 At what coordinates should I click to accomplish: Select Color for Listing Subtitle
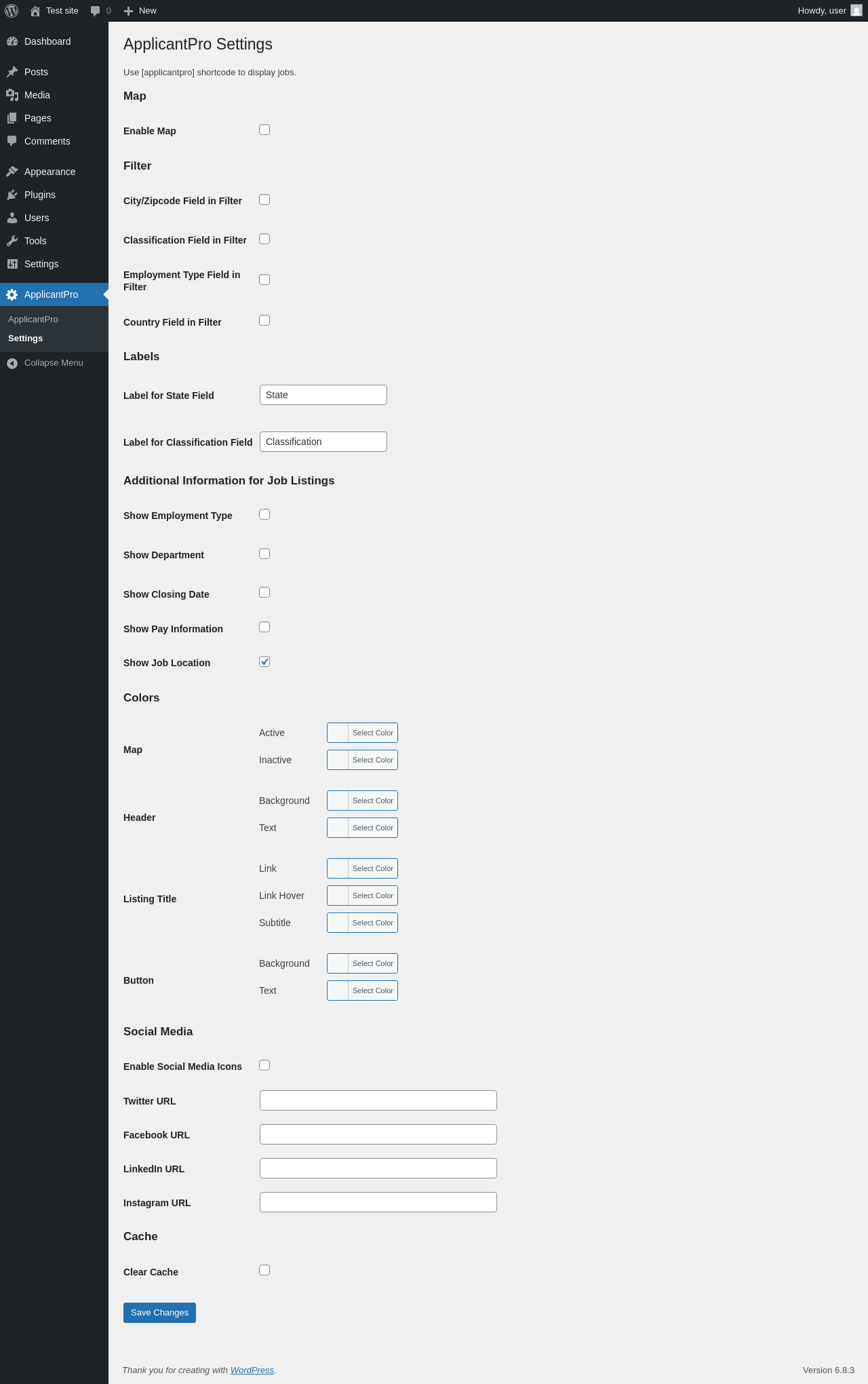pyautogui.click(x=362, y=923)
